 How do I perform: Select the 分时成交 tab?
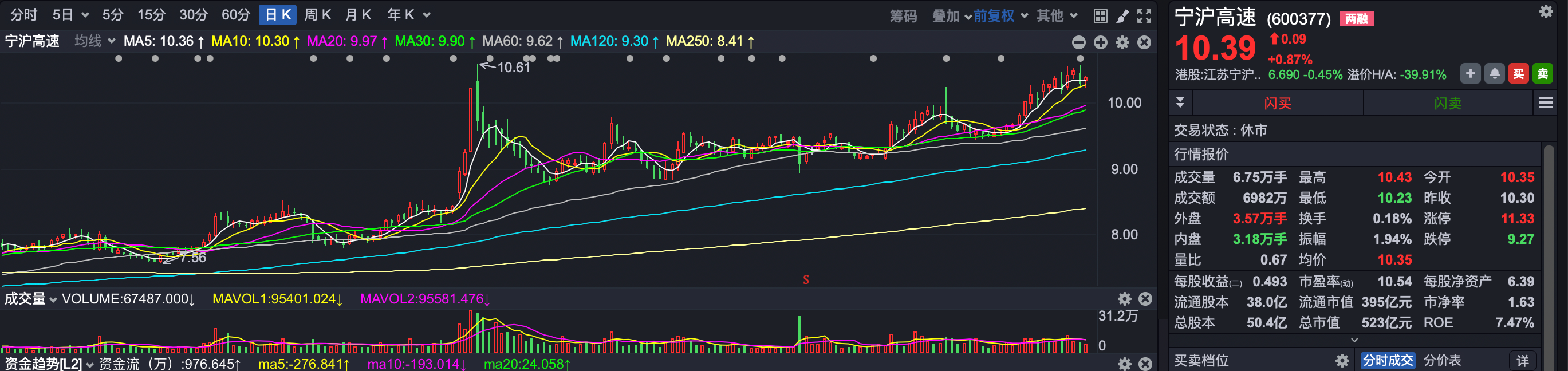click(1388, 361)
